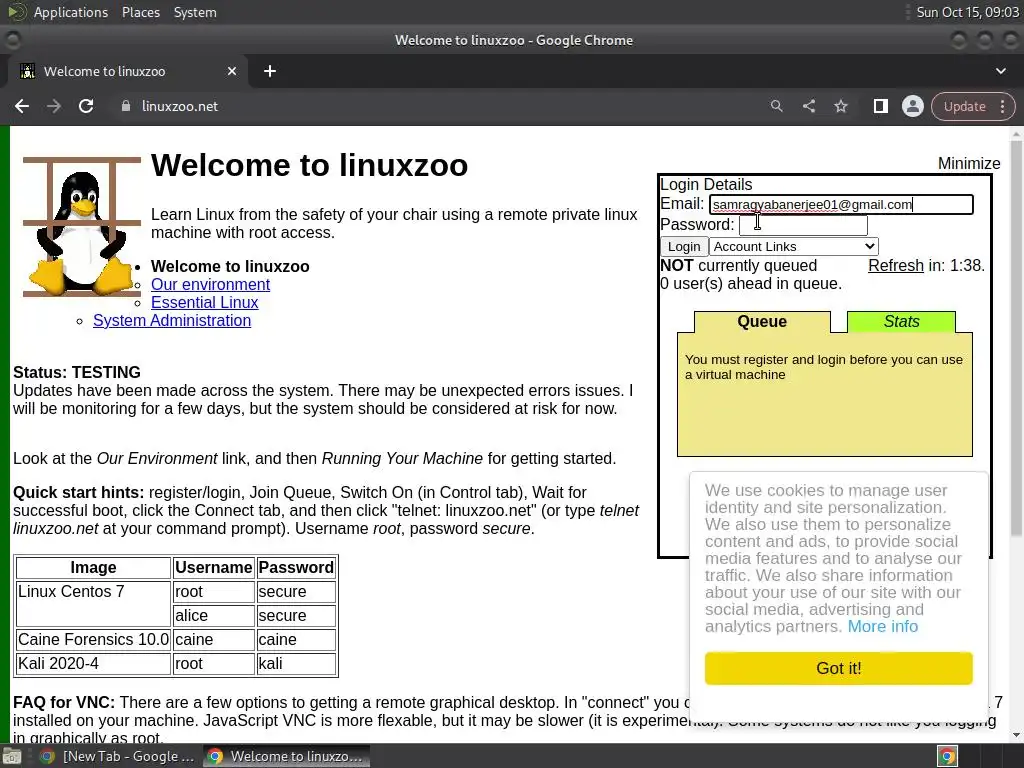Open the page search magnifier icon
The image size is (1024, 768).
776,106
